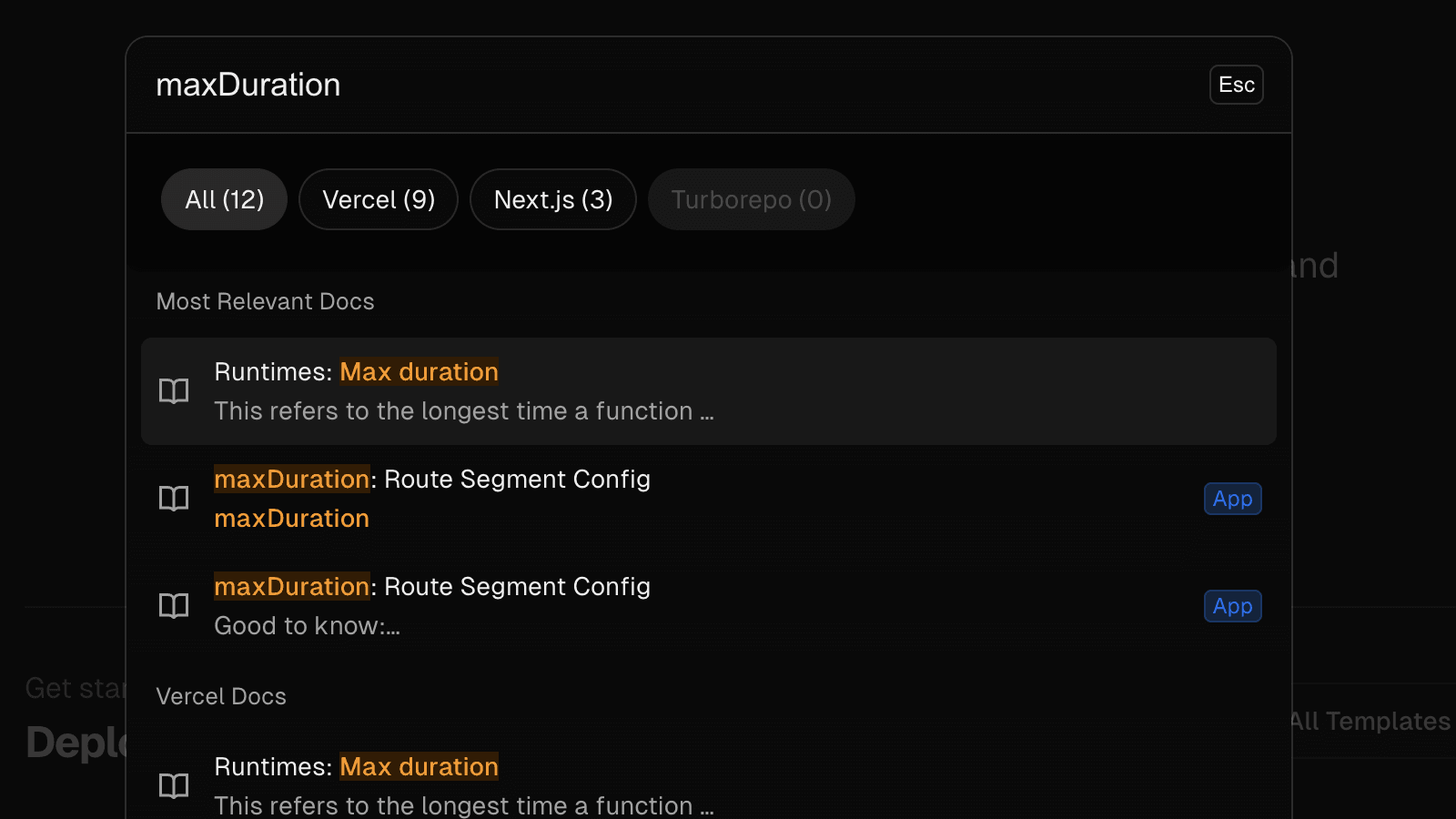Open Runtimes: Max duration under Vercel Docs
The width and height of the screenshot is (1456, 819).
tap(356, 767)
